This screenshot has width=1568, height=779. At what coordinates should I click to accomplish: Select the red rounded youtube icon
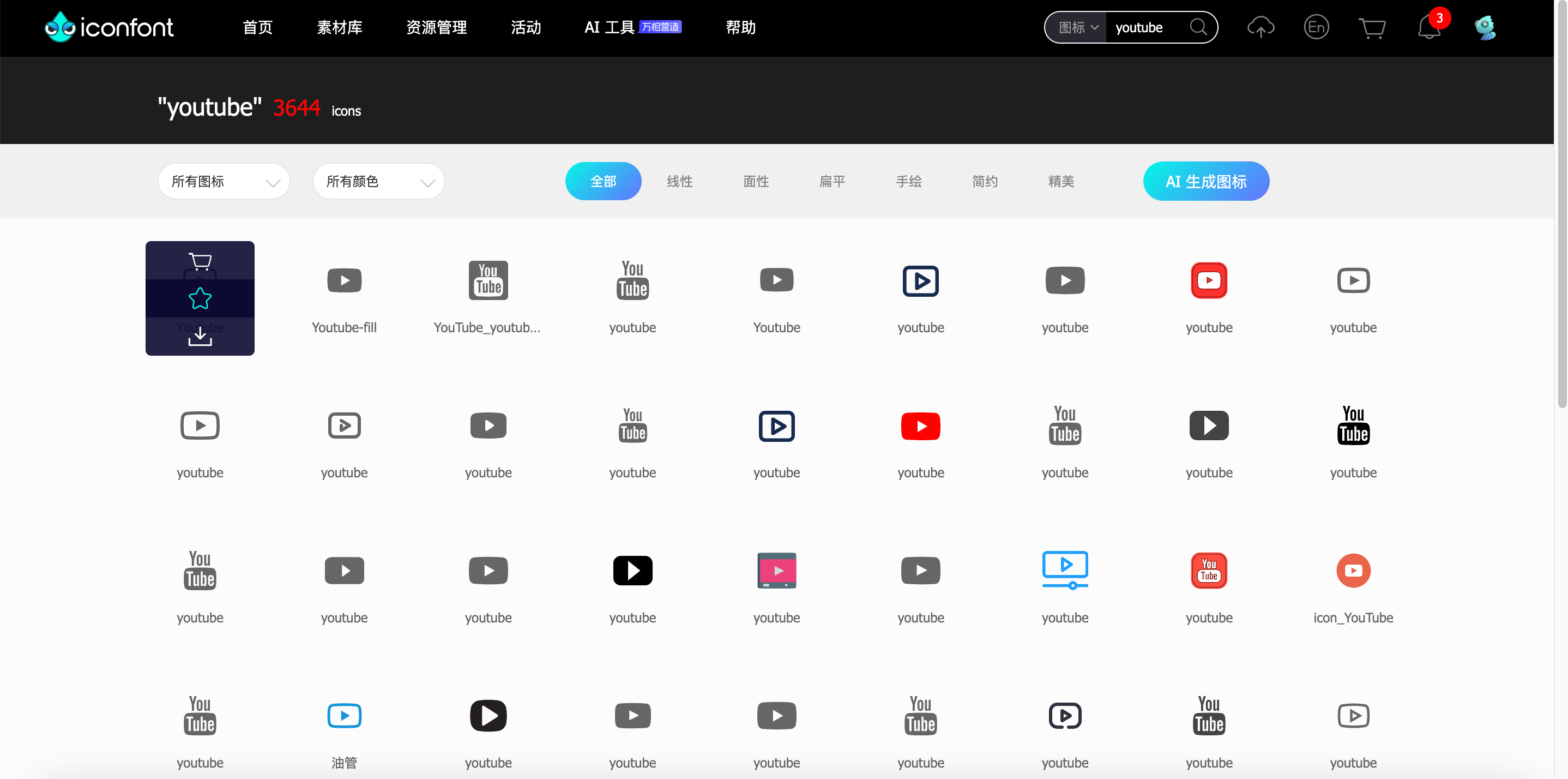[1208, 280]
